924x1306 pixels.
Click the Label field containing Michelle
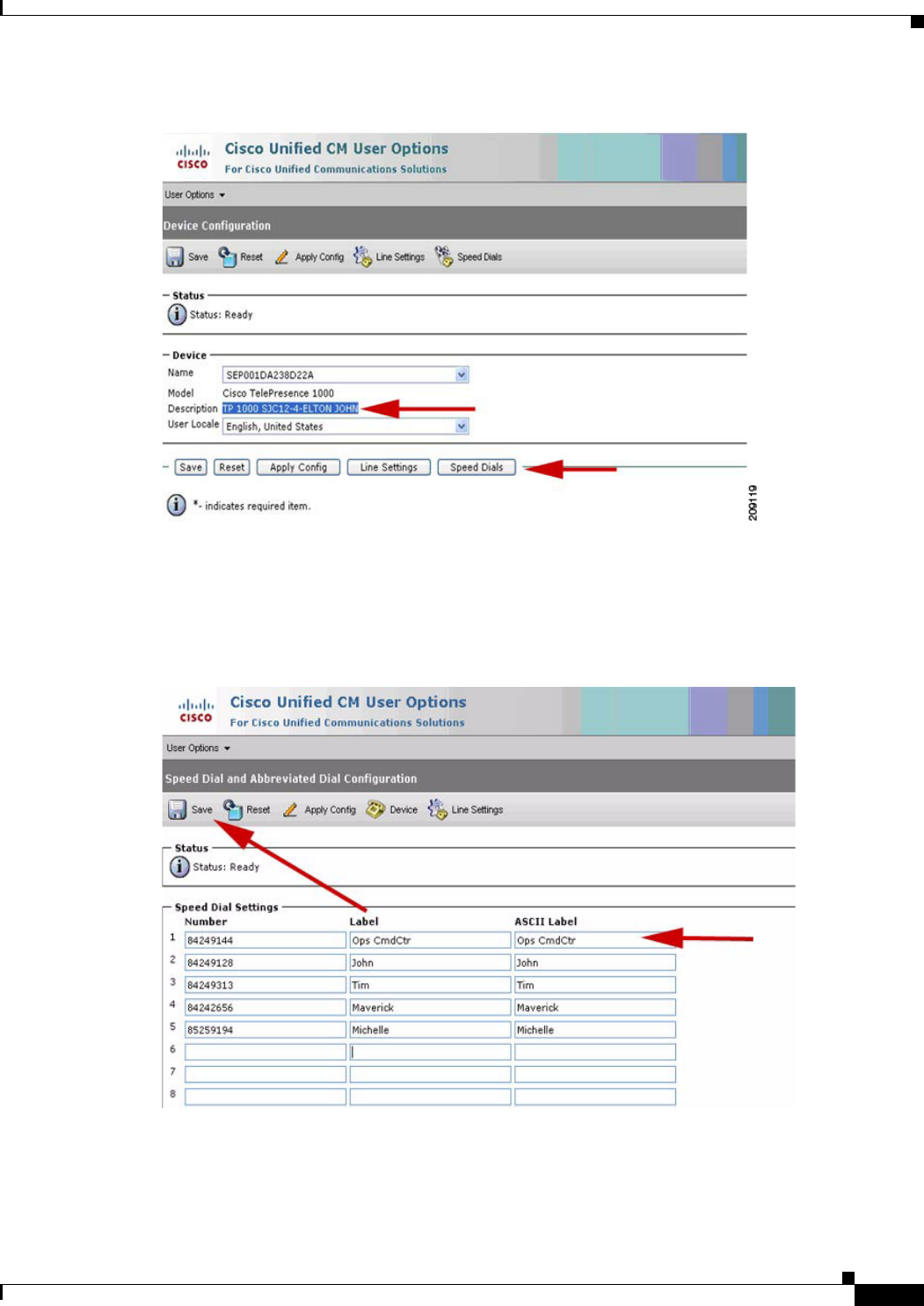tap(430, 1030)
